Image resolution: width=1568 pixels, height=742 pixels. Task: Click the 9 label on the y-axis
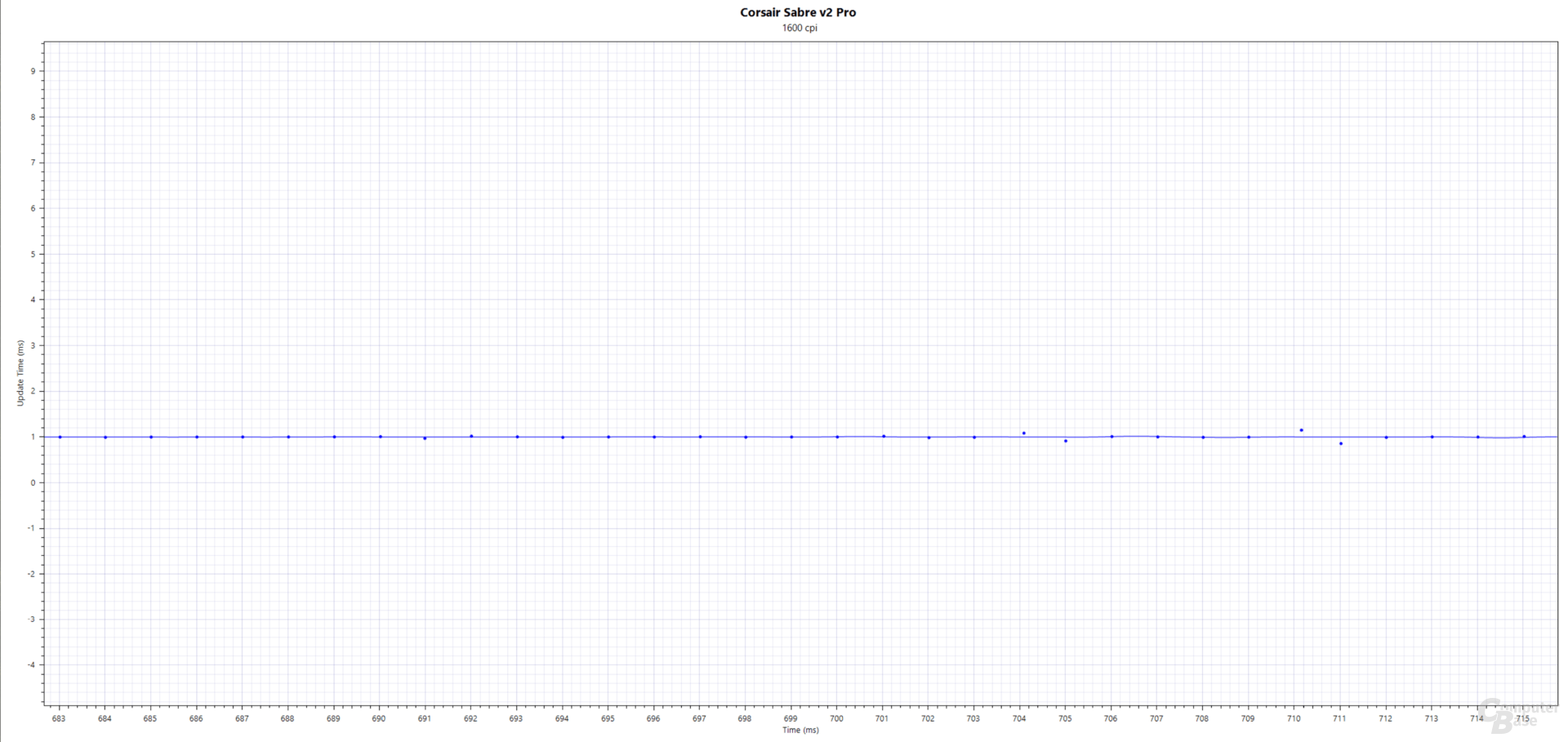[x=33, y=71]
